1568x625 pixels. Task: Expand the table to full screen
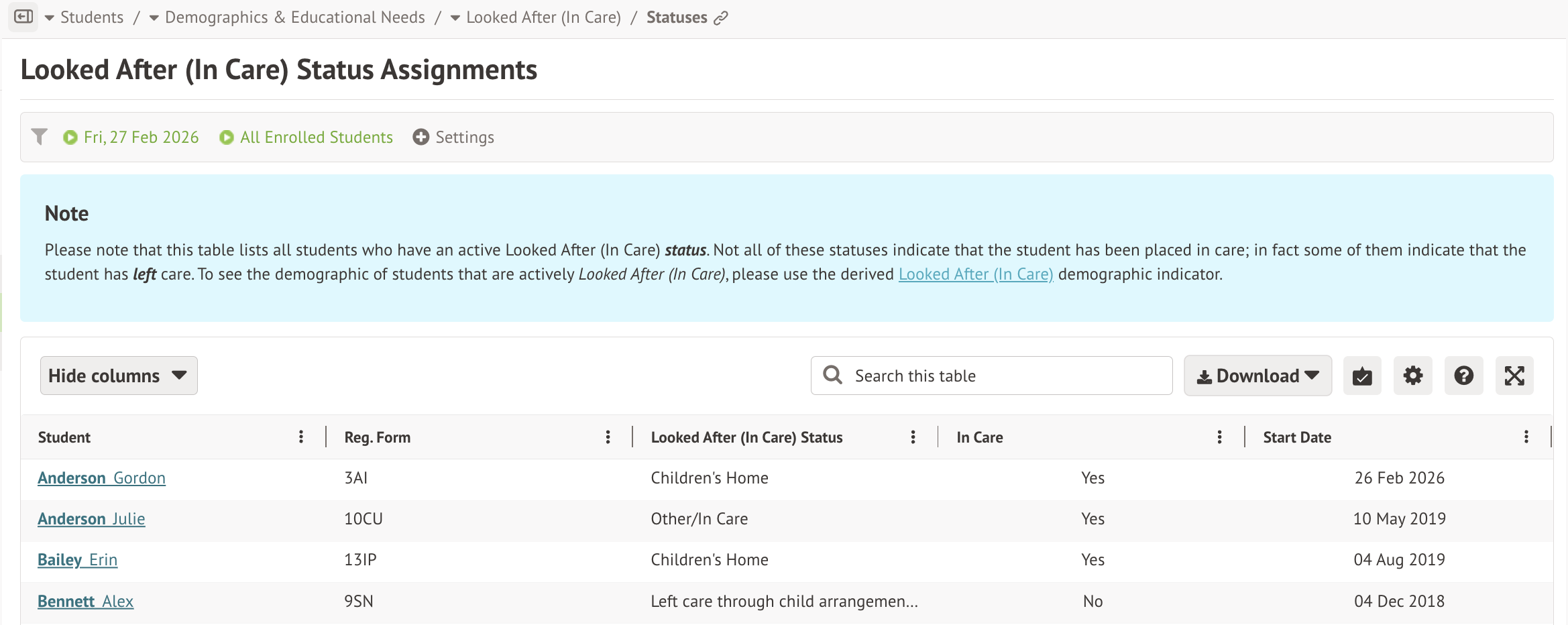tap(1514, 376)
